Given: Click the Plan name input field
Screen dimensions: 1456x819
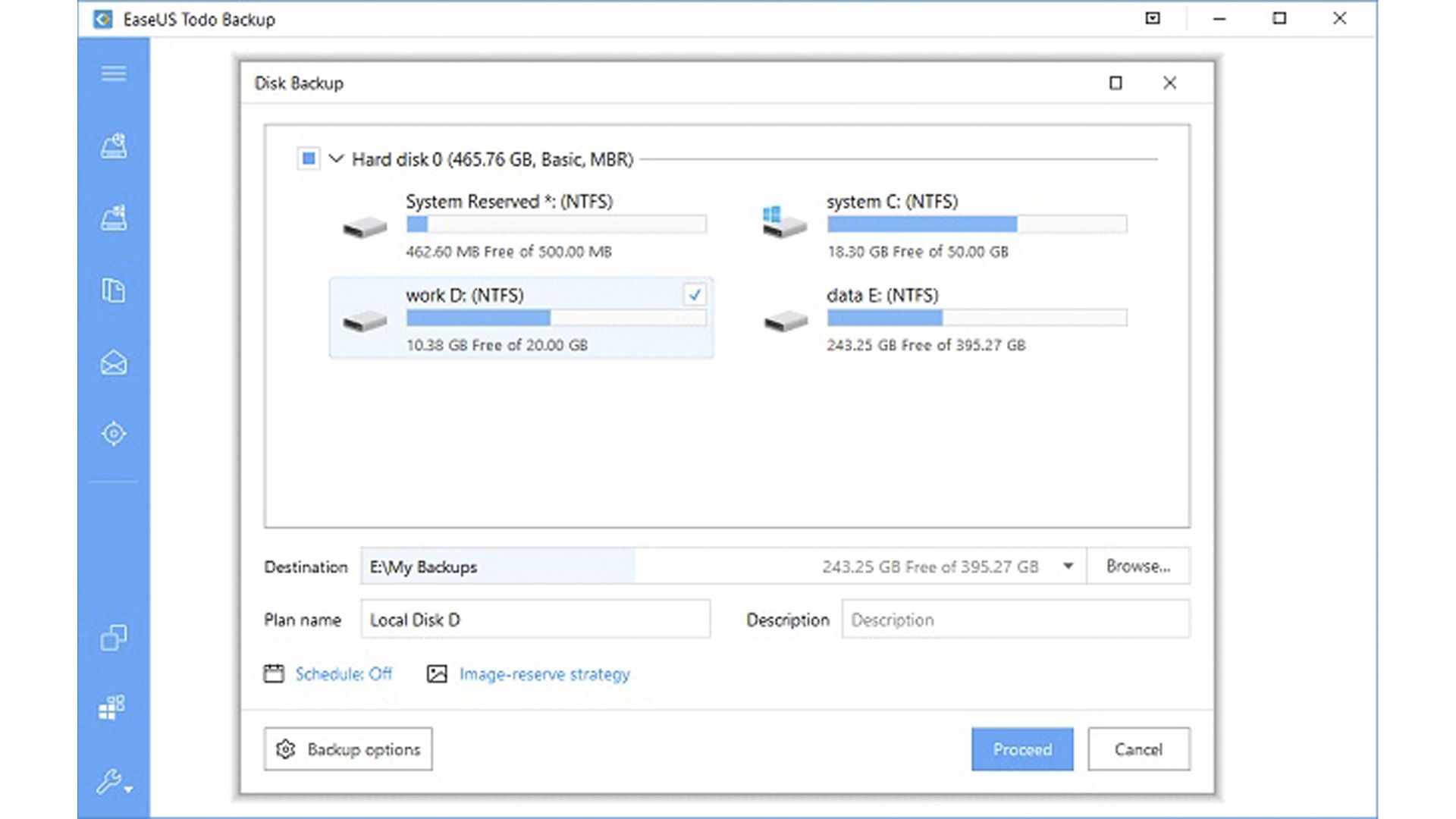Looking at the screenshot, I should click(x=535, y=620).
